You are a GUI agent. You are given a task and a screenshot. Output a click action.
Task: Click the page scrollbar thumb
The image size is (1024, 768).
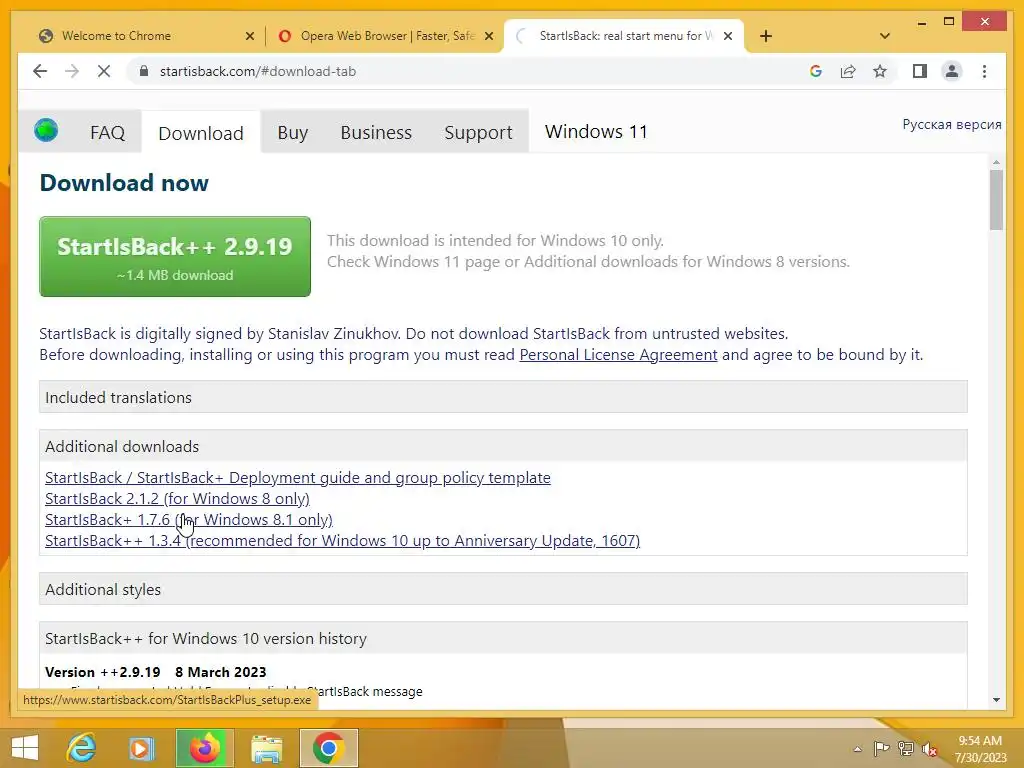coord(996,199)
